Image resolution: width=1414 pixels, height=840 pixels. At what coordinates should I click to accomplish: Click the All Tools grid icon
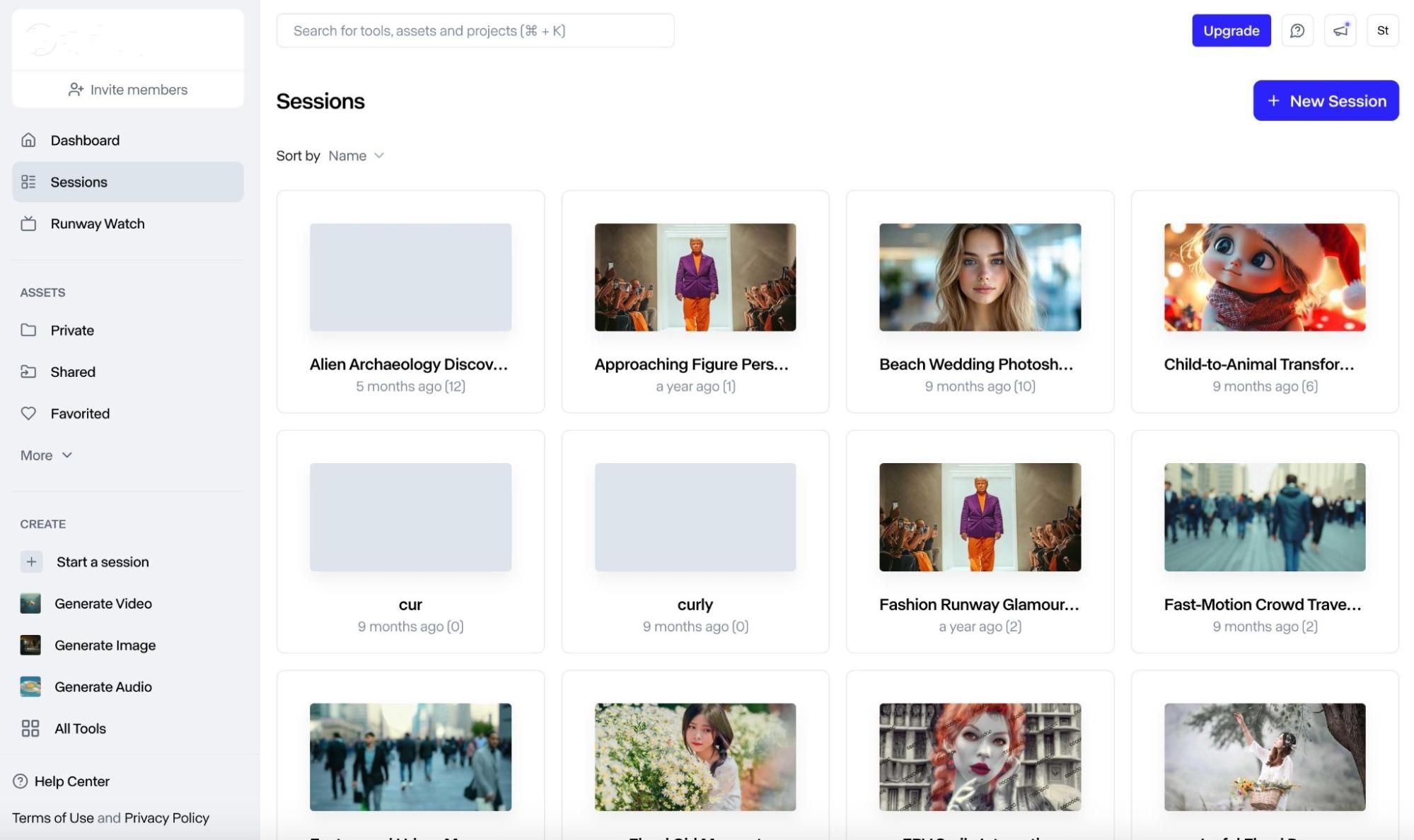coord(30,728)
